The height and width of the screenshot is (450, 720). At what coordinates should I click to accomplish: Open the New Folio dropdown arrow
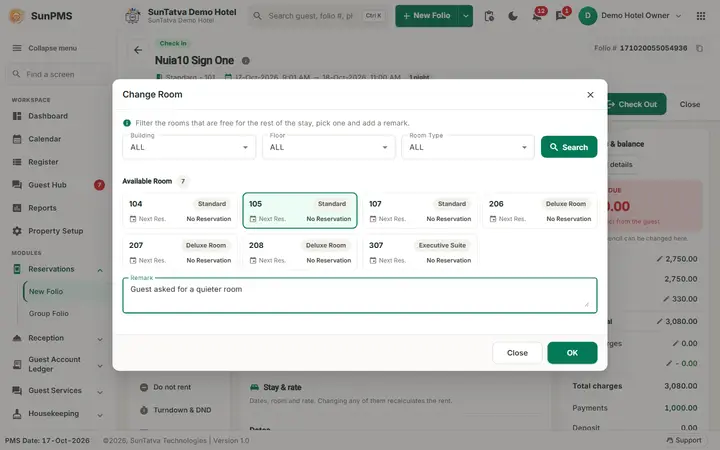click(x=466, y=16)
